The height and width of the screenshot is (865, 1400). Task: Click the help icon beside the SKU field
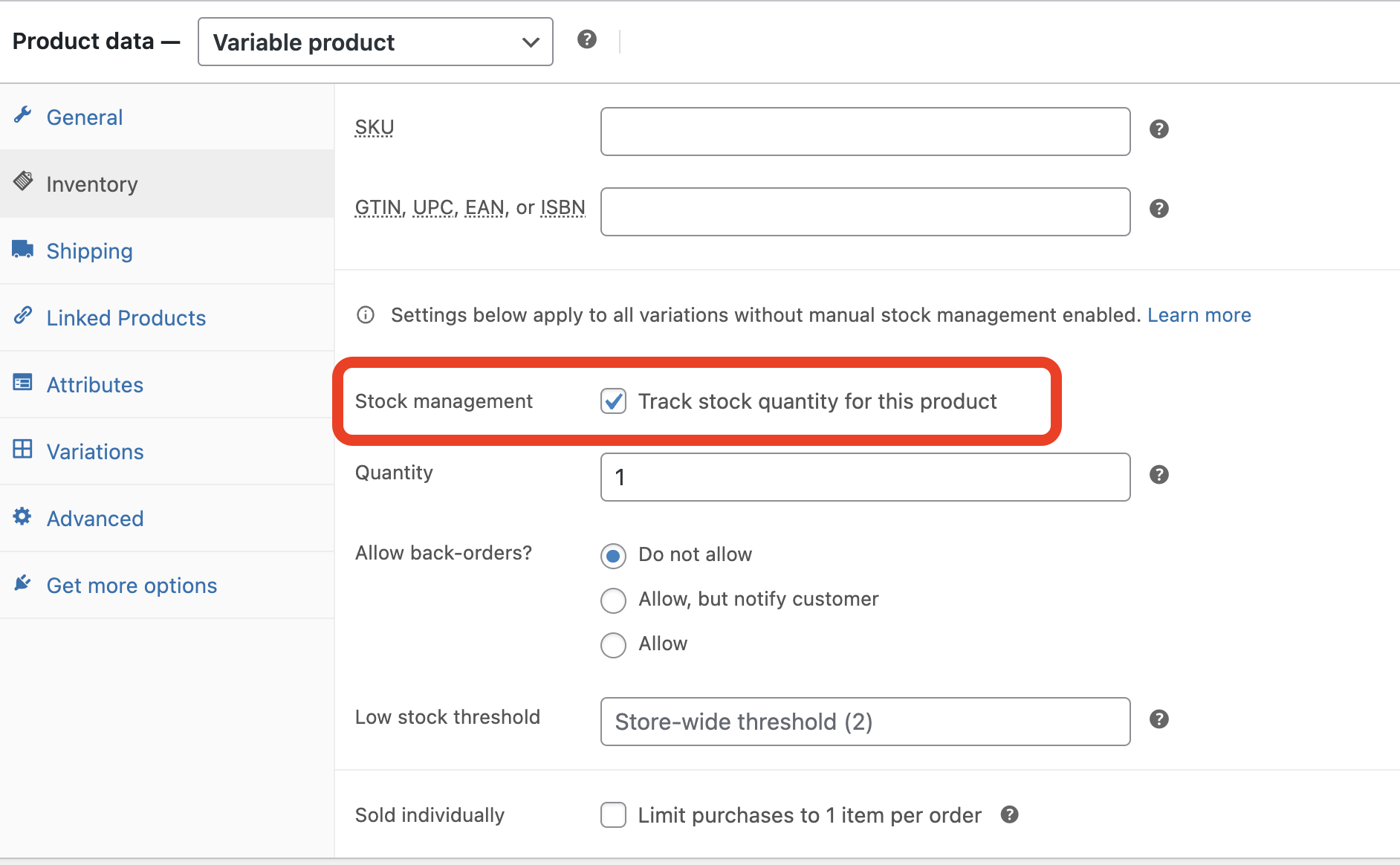[1158, 129]
